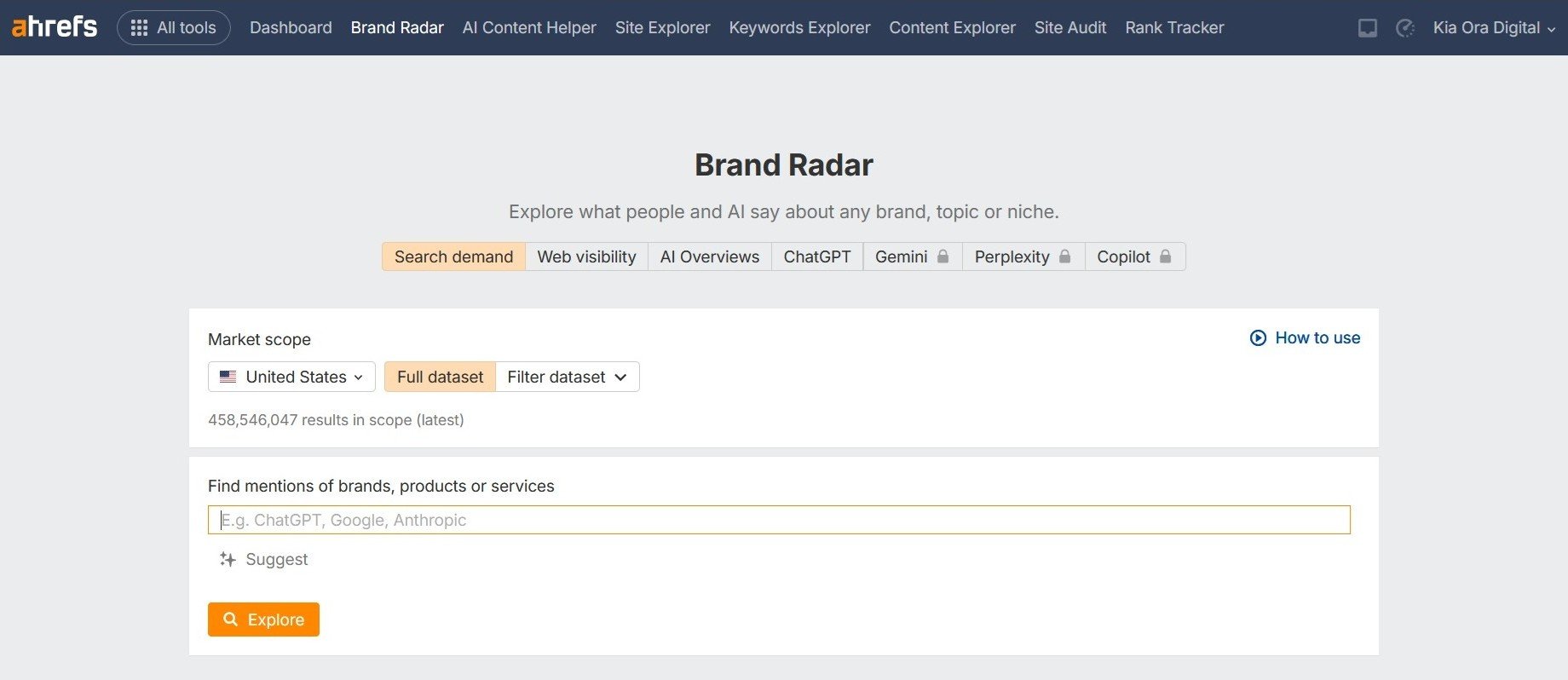
Task: Click the usage gauge icon in header
Action: [x=1405, y=28]
